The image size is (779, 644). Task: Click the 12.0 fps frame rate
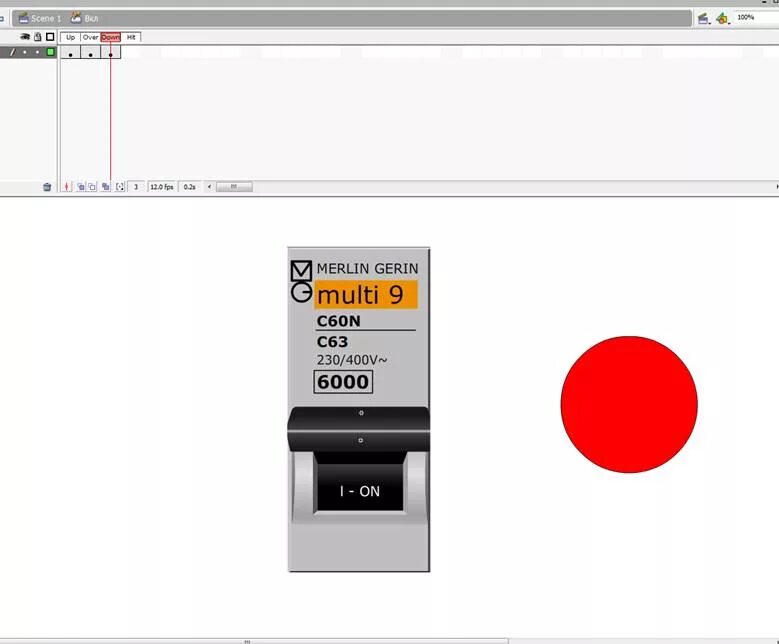[x=162, y=187]
